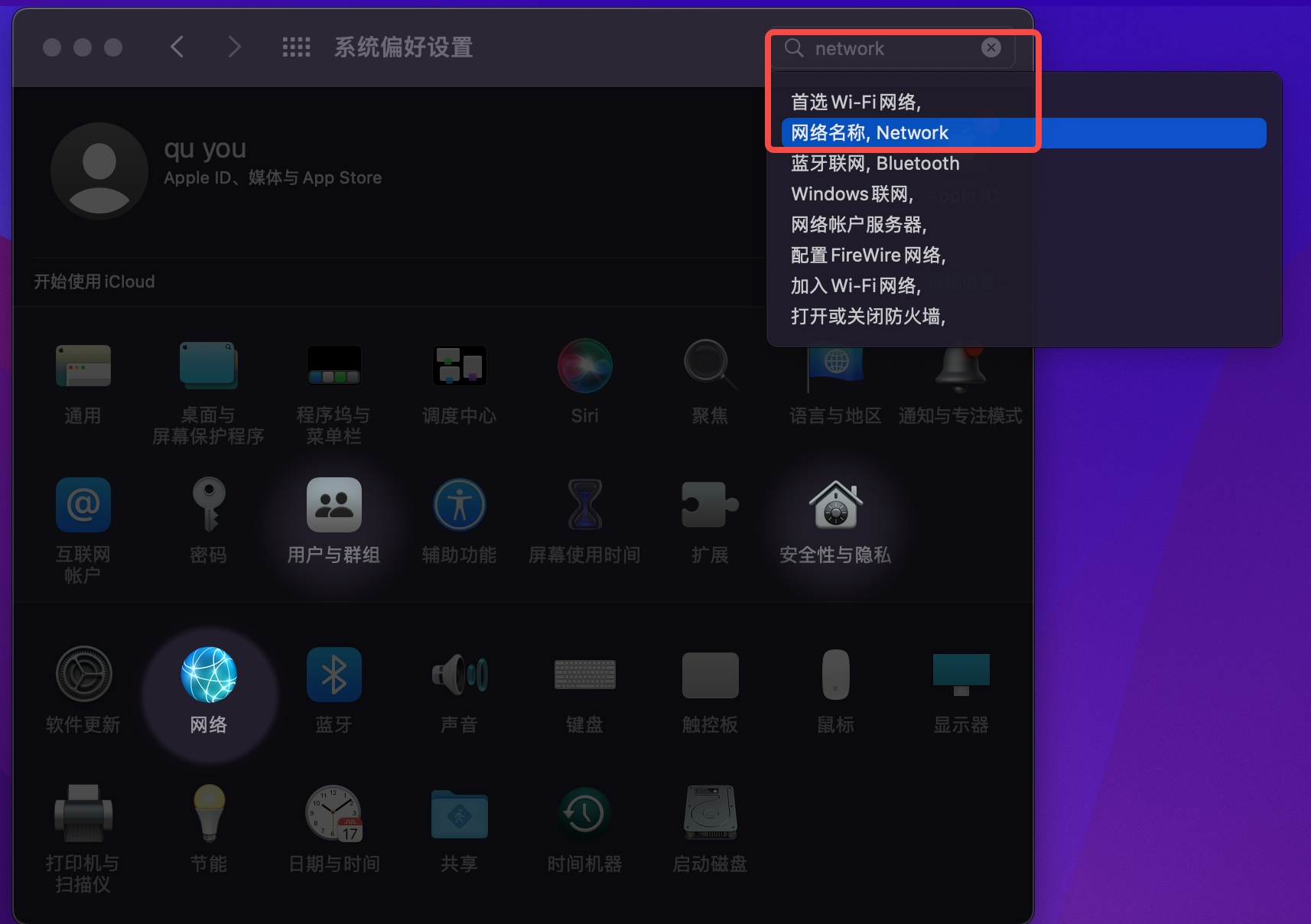Open 显示器 (Displays) preferences icon
1311x924 pixels.
[x=961, y=675]
